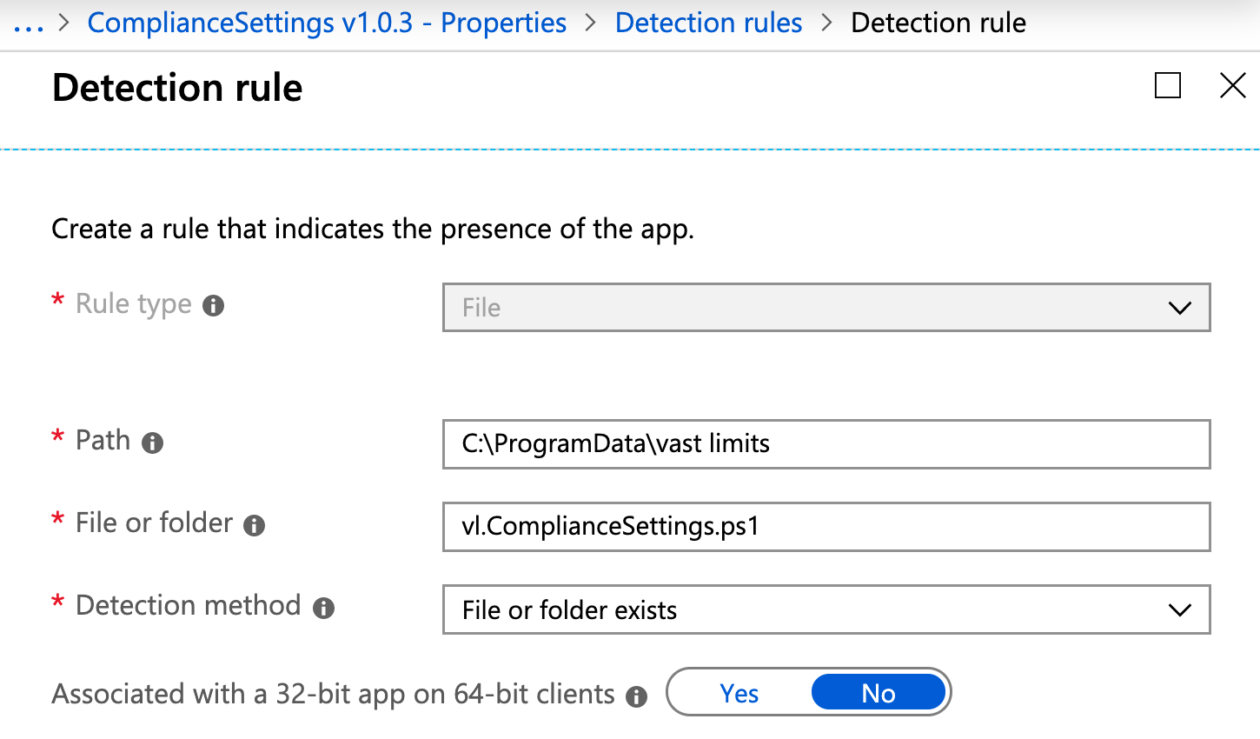Navigate to Detection rules via breadcrumb

point(708,22)
